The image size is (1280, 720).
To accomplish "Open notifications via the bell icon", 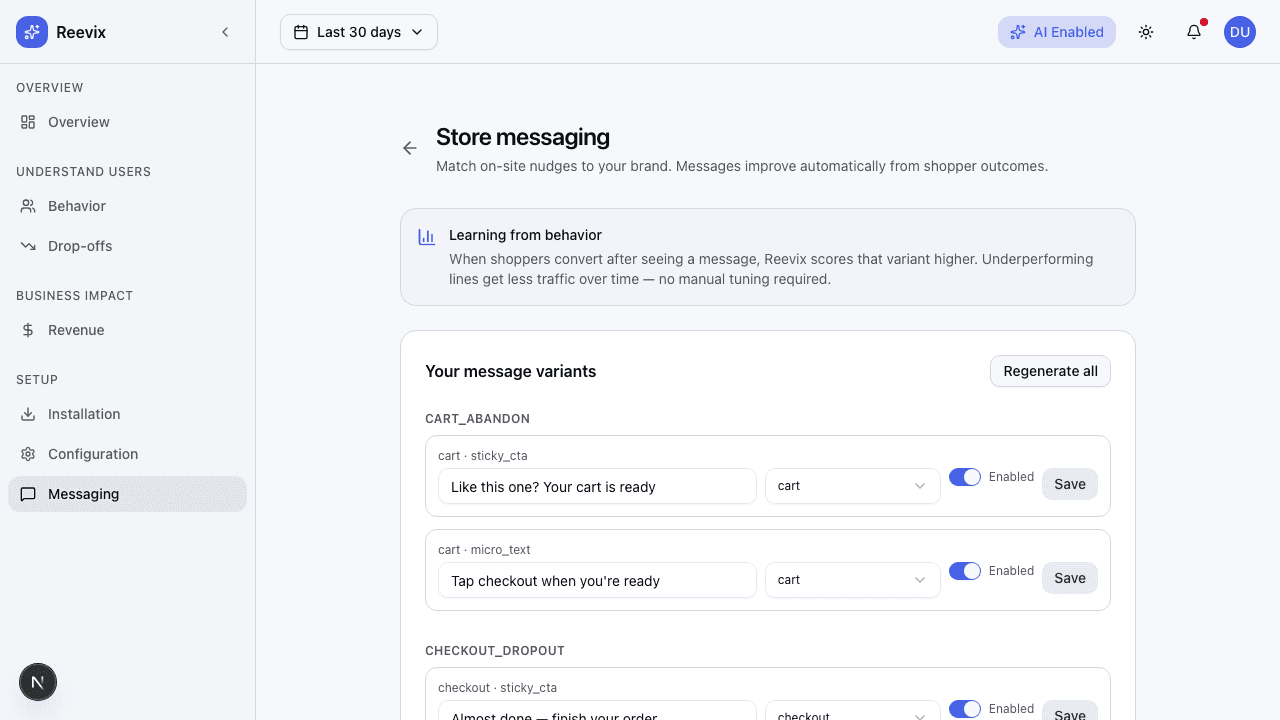I will 1193,32.
